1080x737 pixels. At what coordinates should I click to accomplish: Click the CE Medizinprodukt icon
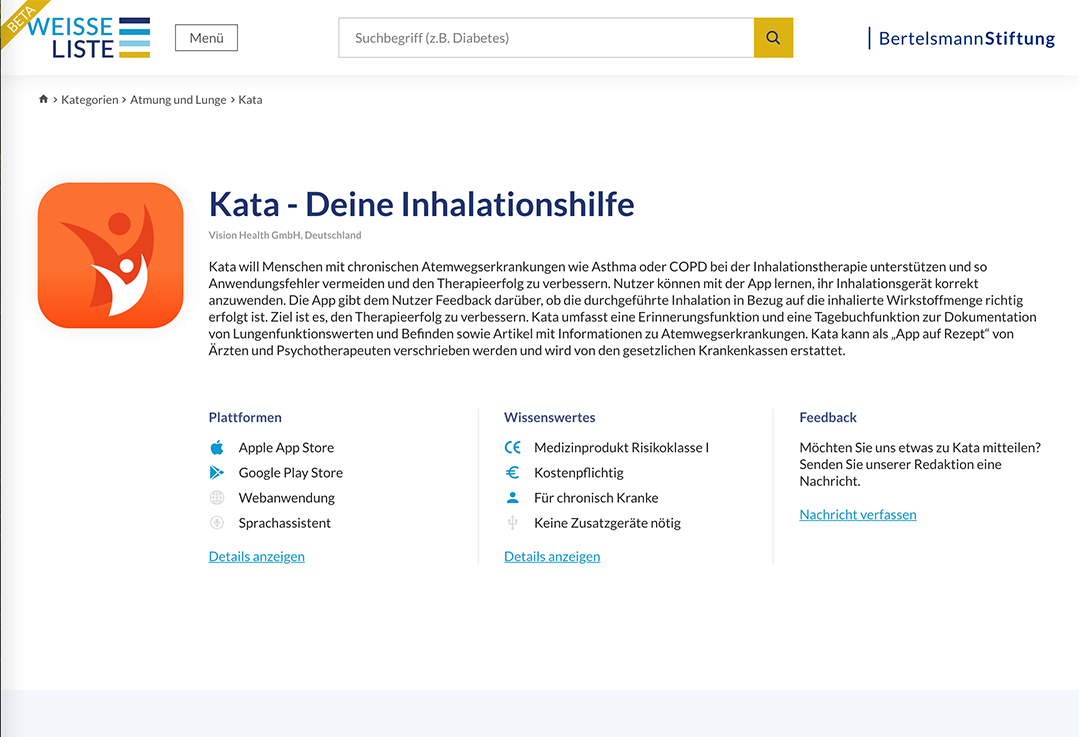[x=512, y=448]
